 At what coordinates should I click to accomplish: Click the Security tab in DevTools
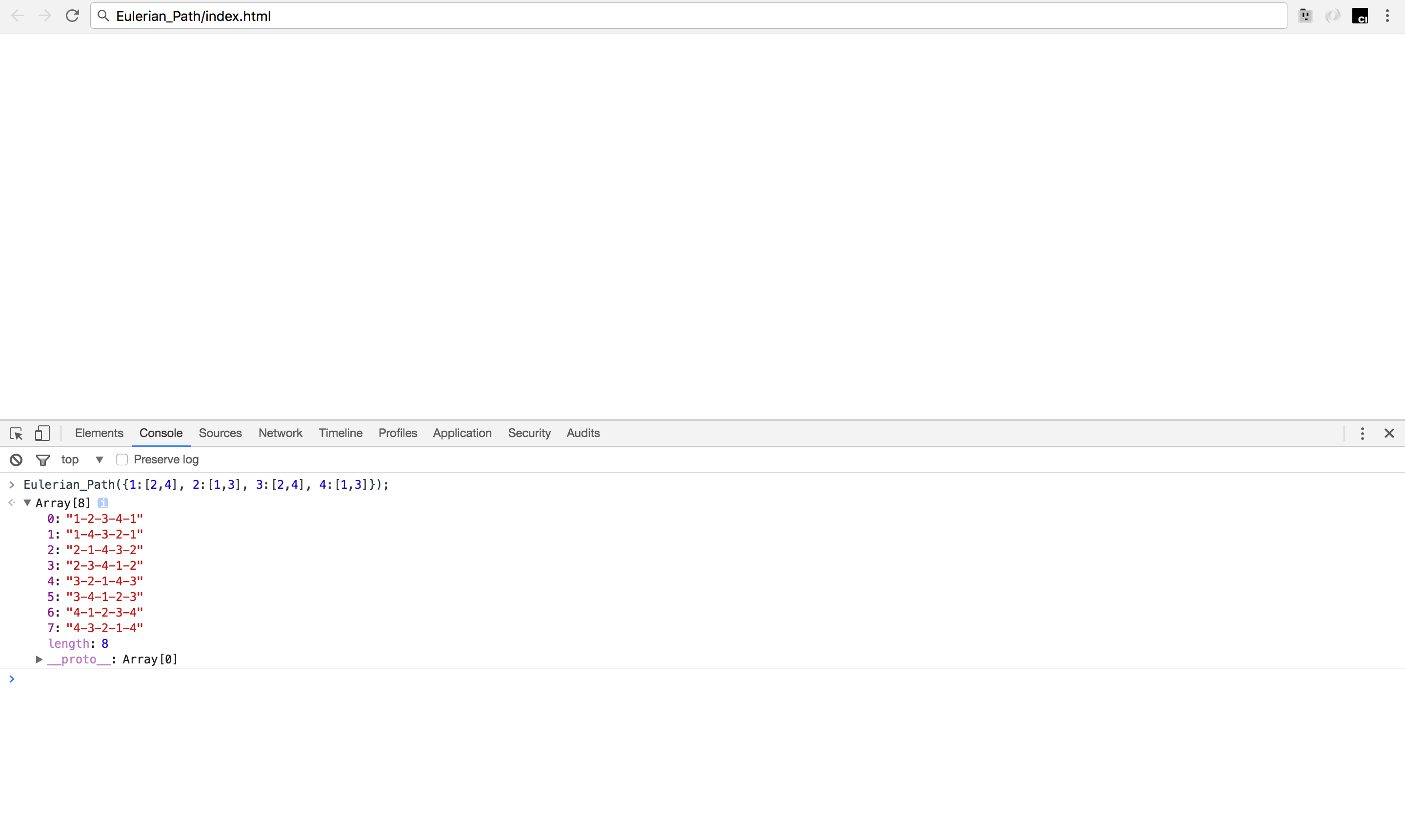pos(530,433)
